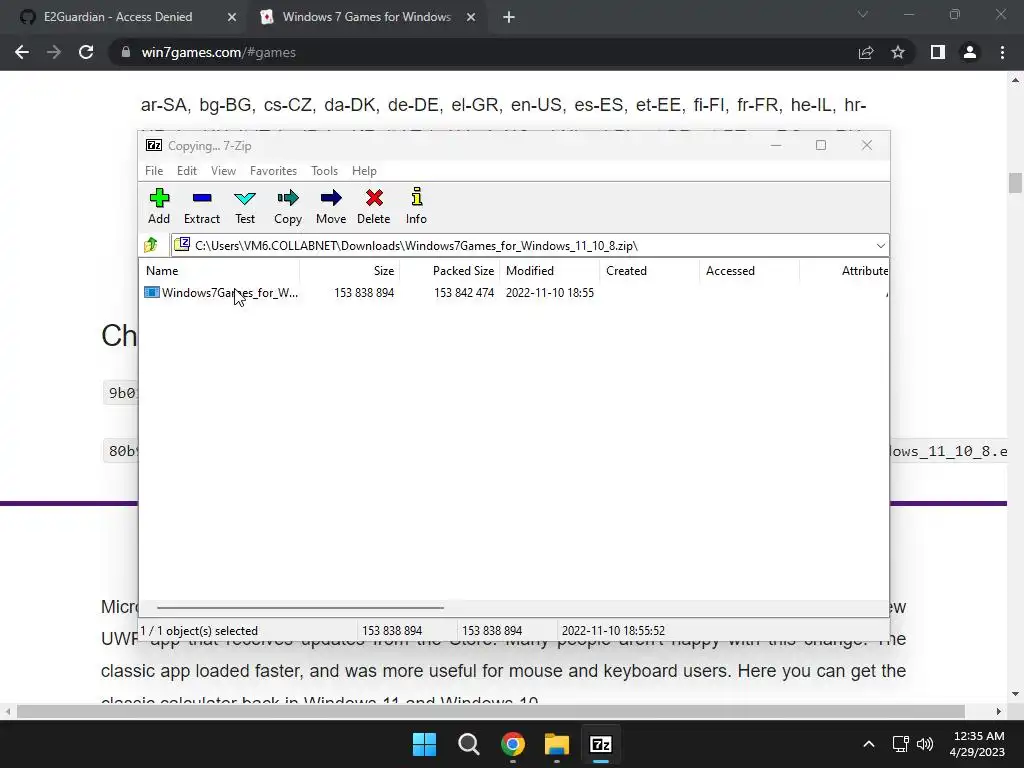Image resolution: width=1024 pixels, height=768 pixels.
Task: Open the Windows Start menu
Action: click(x=424, y=744)
